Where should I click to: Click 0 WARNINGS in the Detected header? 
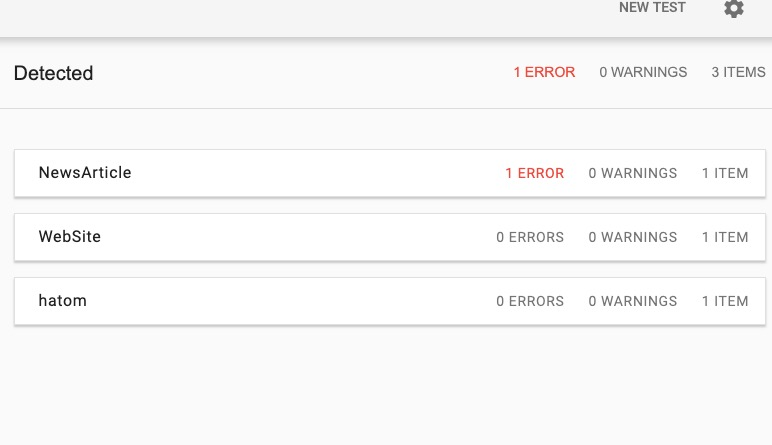click(643, 72)
